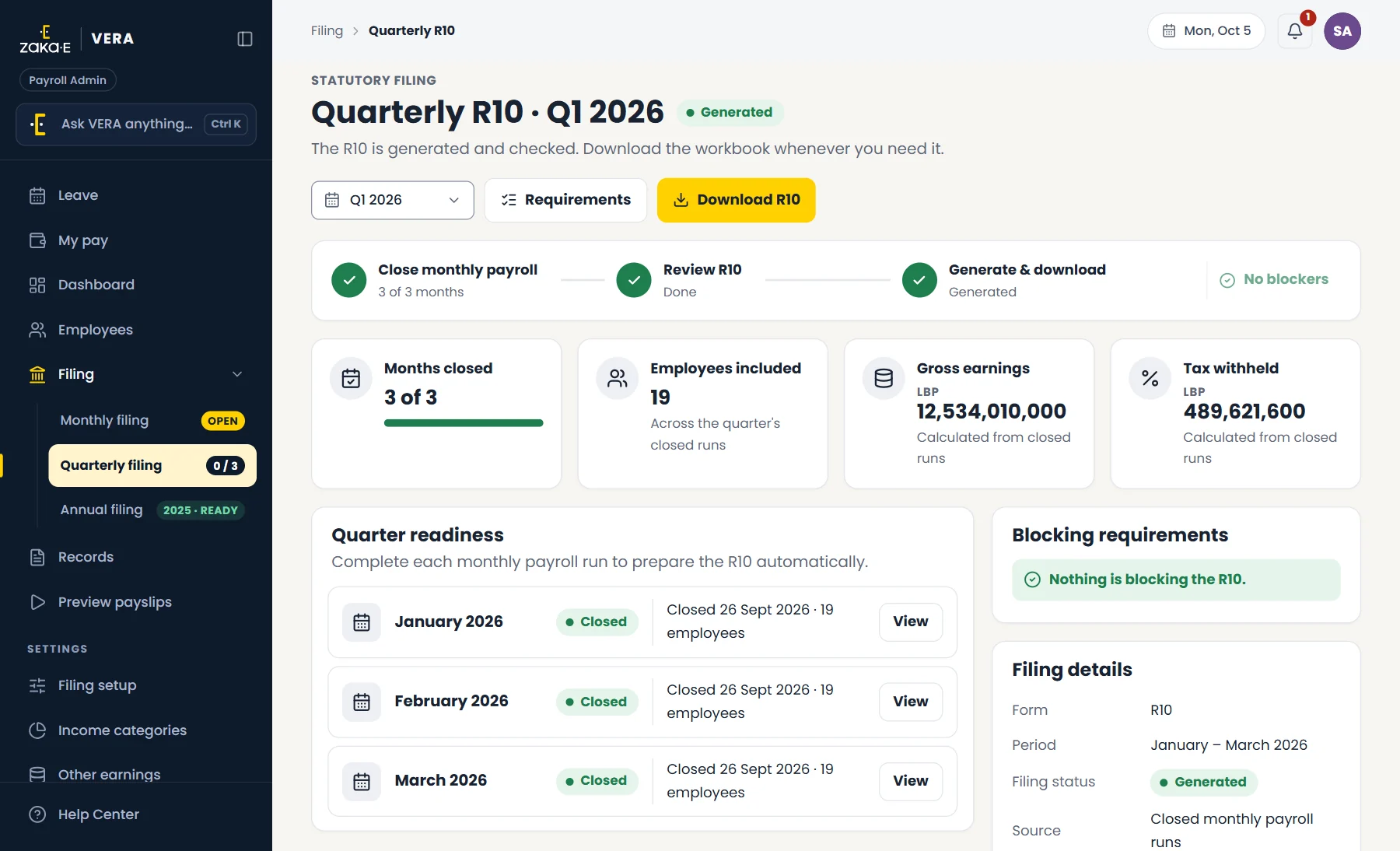Click the Dashboard grid icon

37,285
